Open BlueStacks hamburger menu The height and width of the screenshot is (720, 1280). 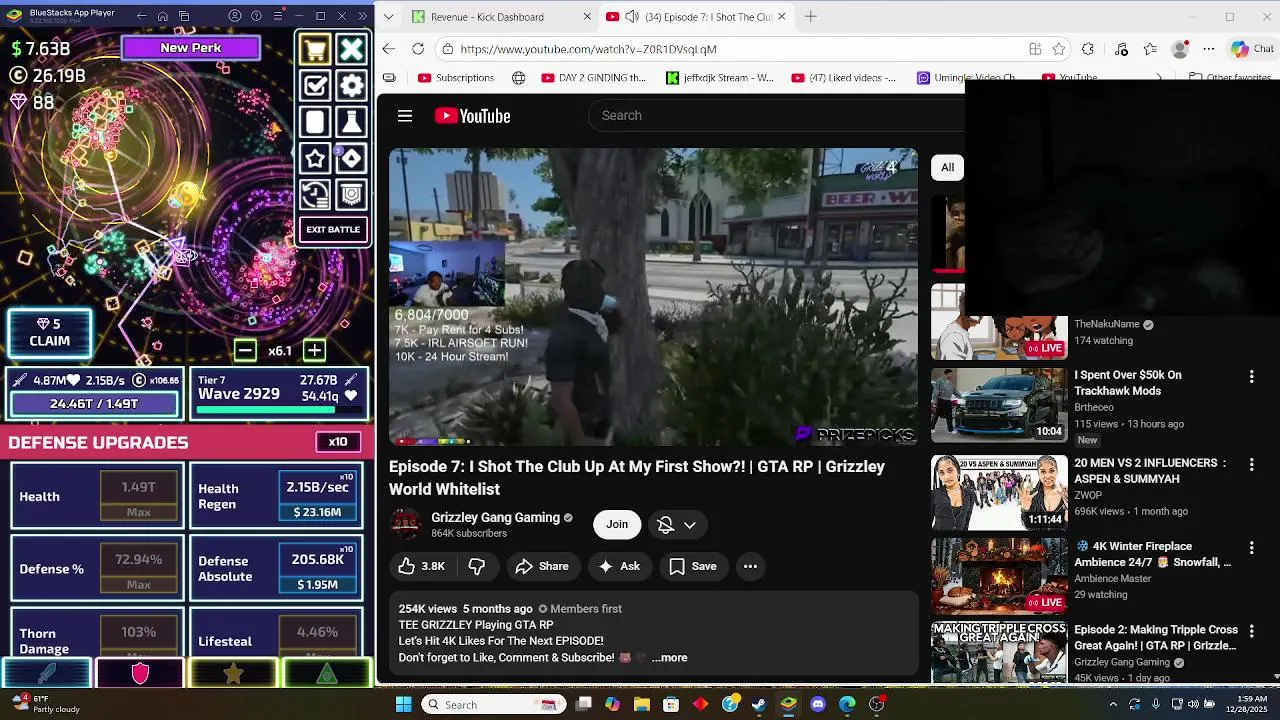(278, 16)
